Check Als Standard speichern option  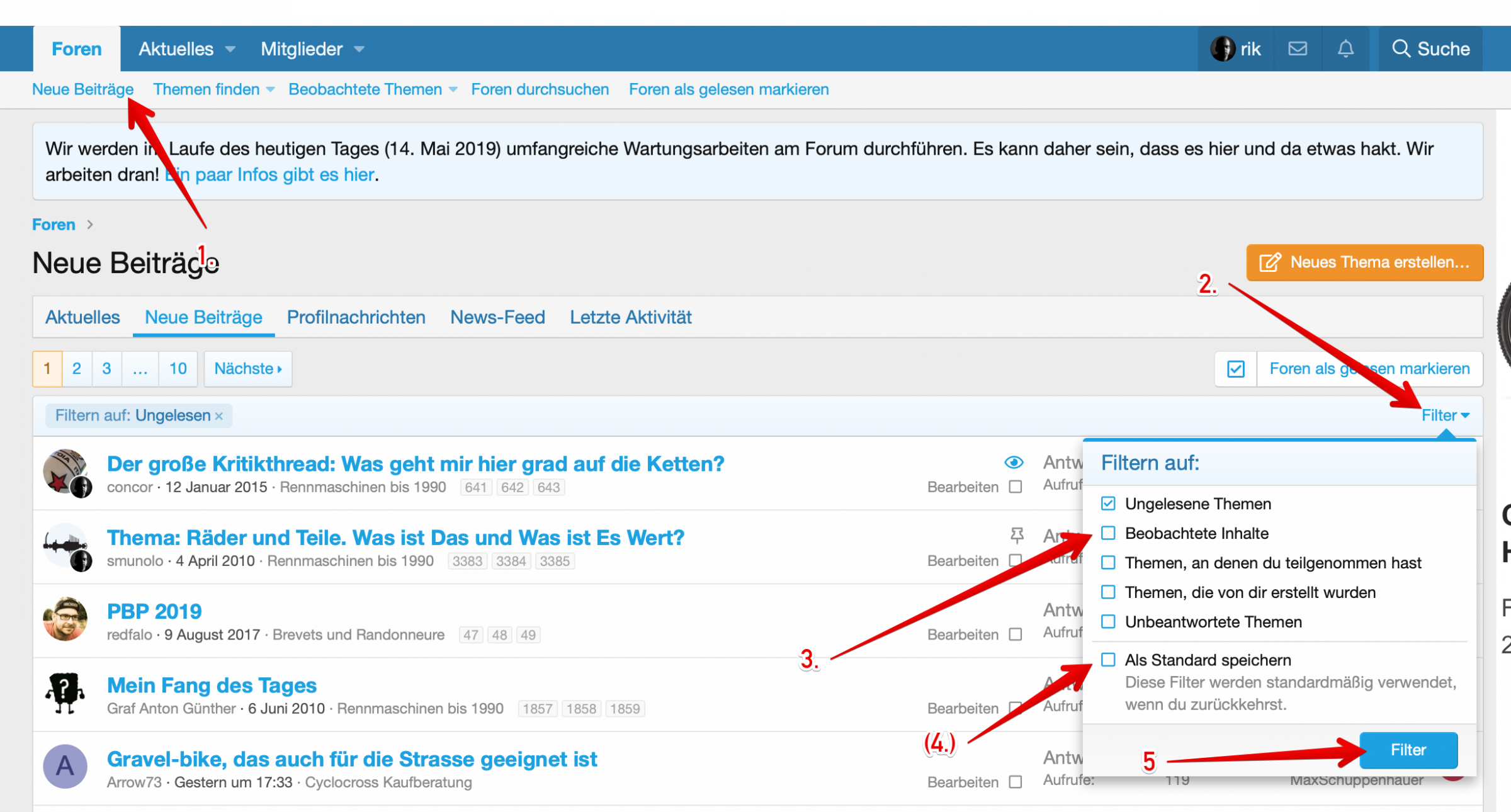1108,660
